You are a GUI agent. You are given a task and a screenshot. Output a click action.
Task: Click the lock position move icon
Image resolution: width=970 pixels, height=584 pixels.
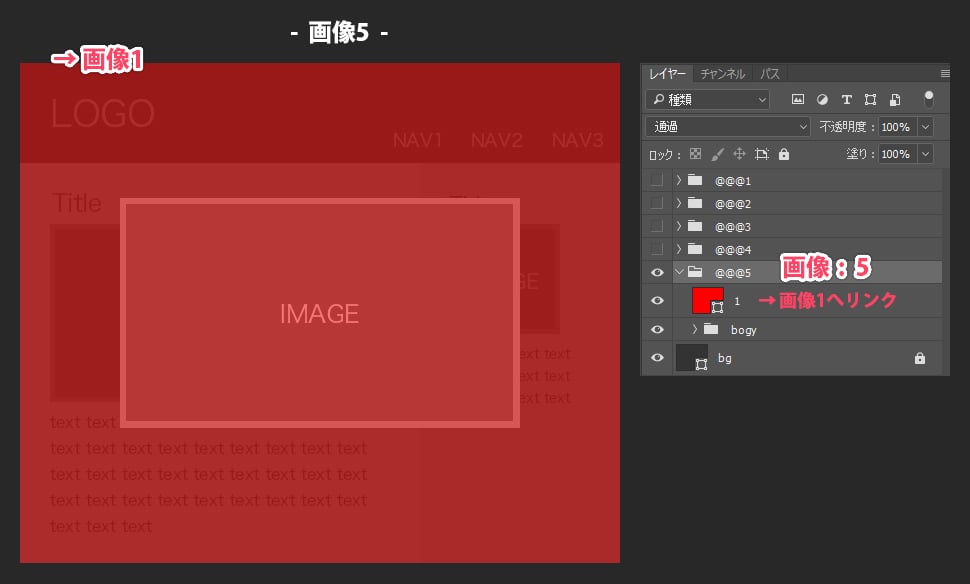pyautogui.click(x=739, y=155)
